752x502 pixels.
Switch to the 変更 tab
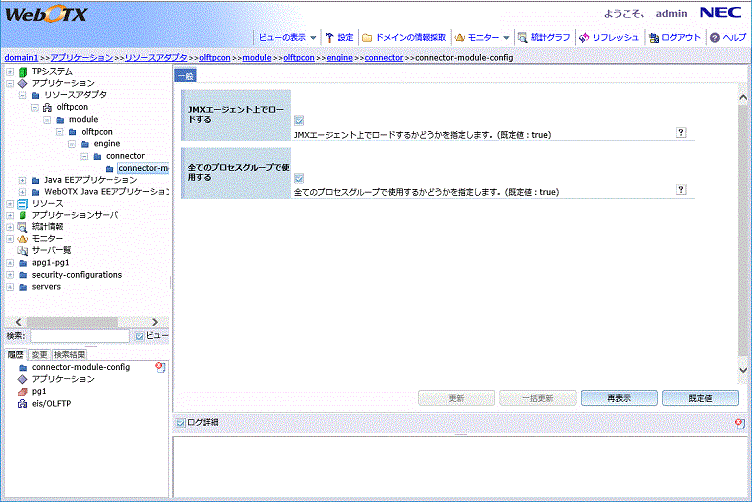click(x=39, y=354)
